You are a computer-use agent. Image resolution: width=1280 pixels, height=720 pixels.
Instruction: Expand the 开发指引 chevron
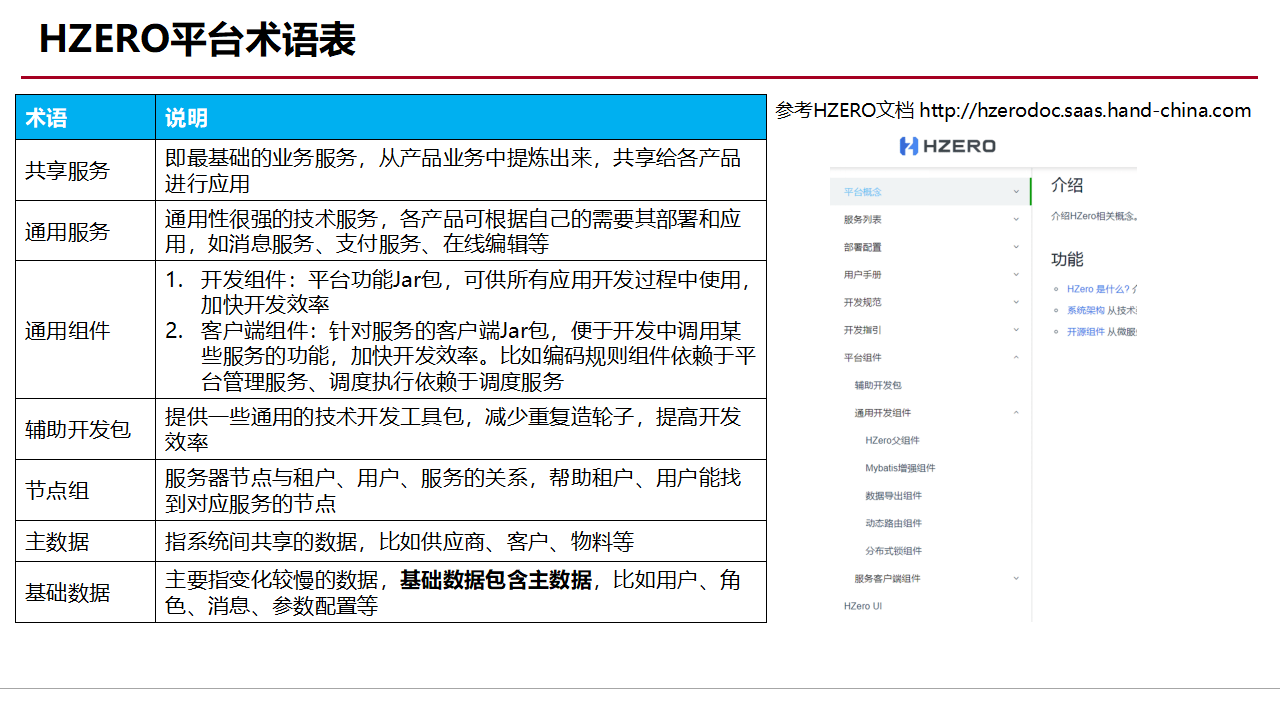point(1016,330)
